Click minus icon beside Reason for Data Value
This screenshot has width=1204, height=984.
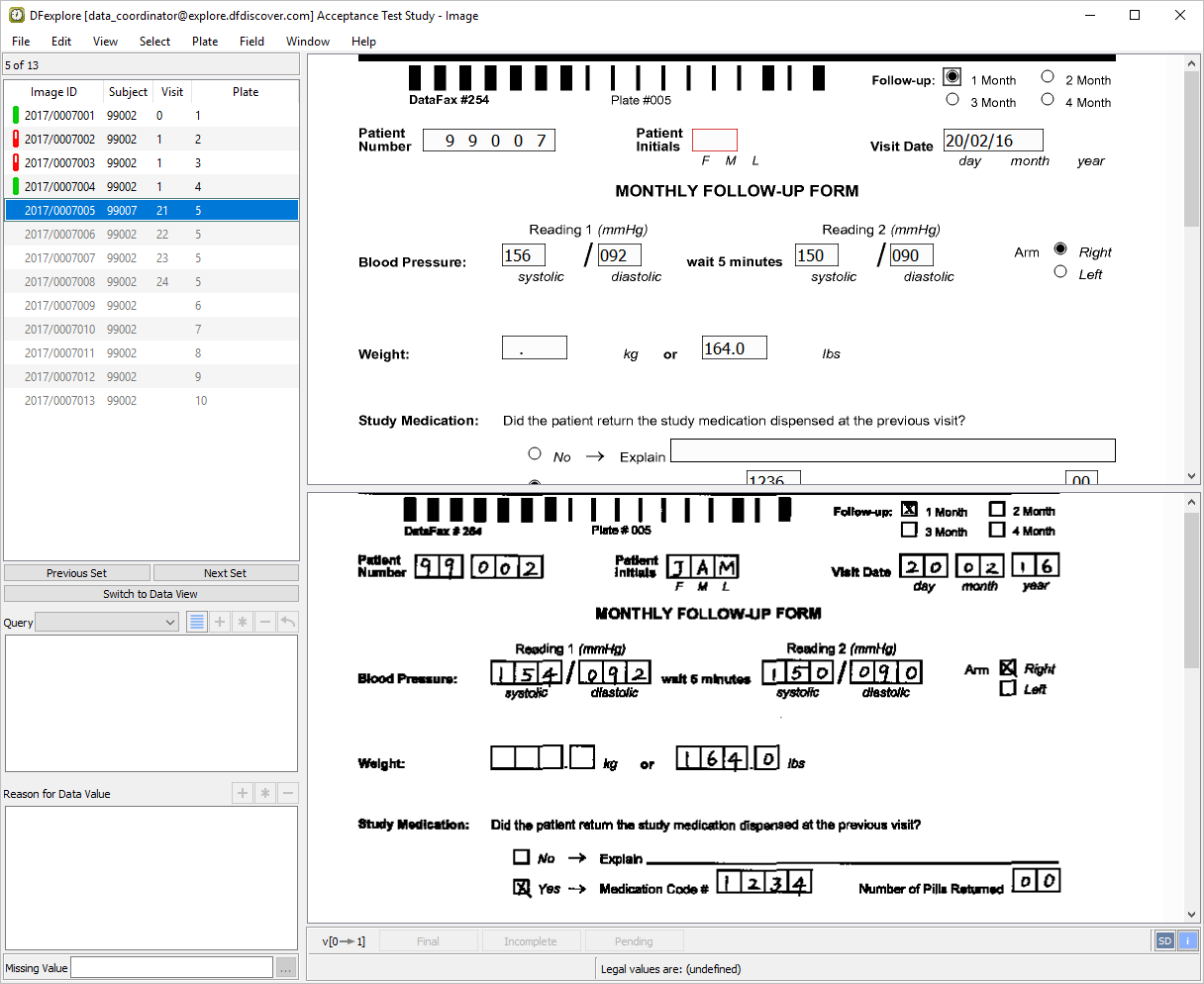288,794
